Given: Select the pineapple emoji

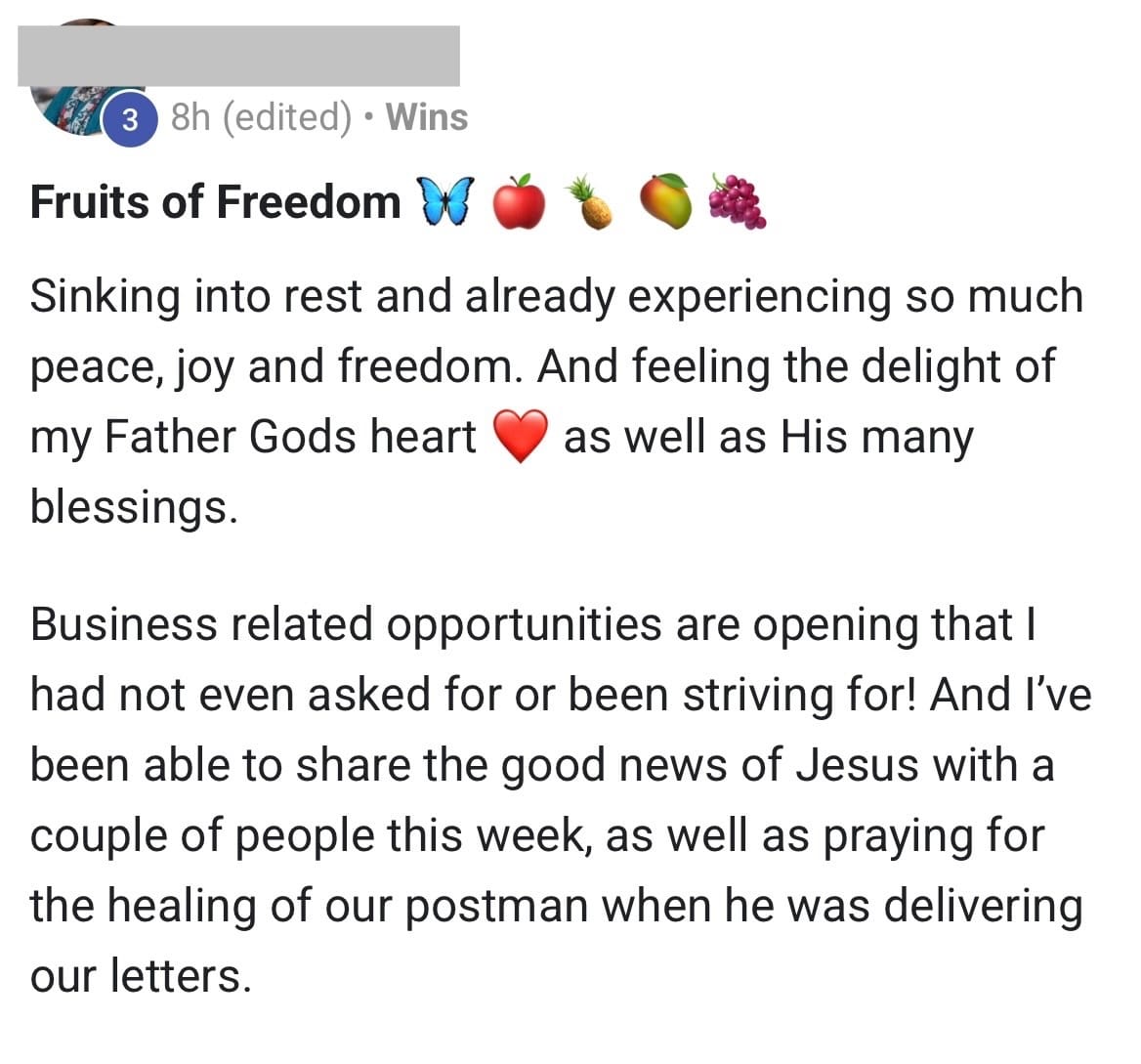Looking at the screenshot, I should tap(591, 202).
